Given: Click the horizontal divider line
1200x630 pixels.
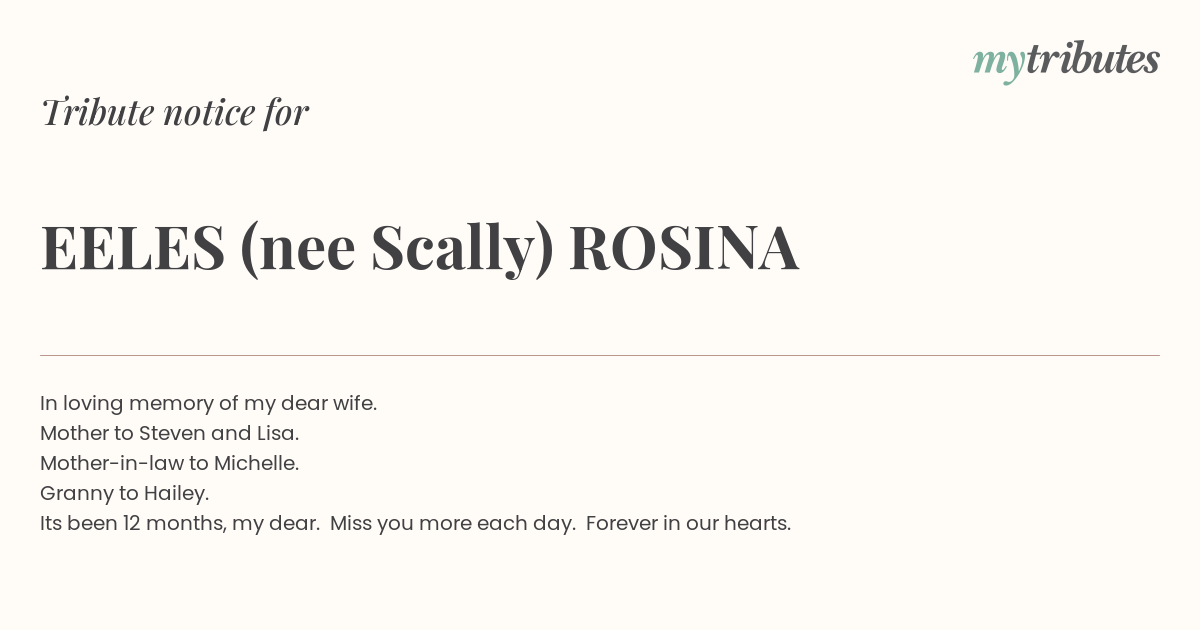Looking at the screenshot, I should (600, 355).
